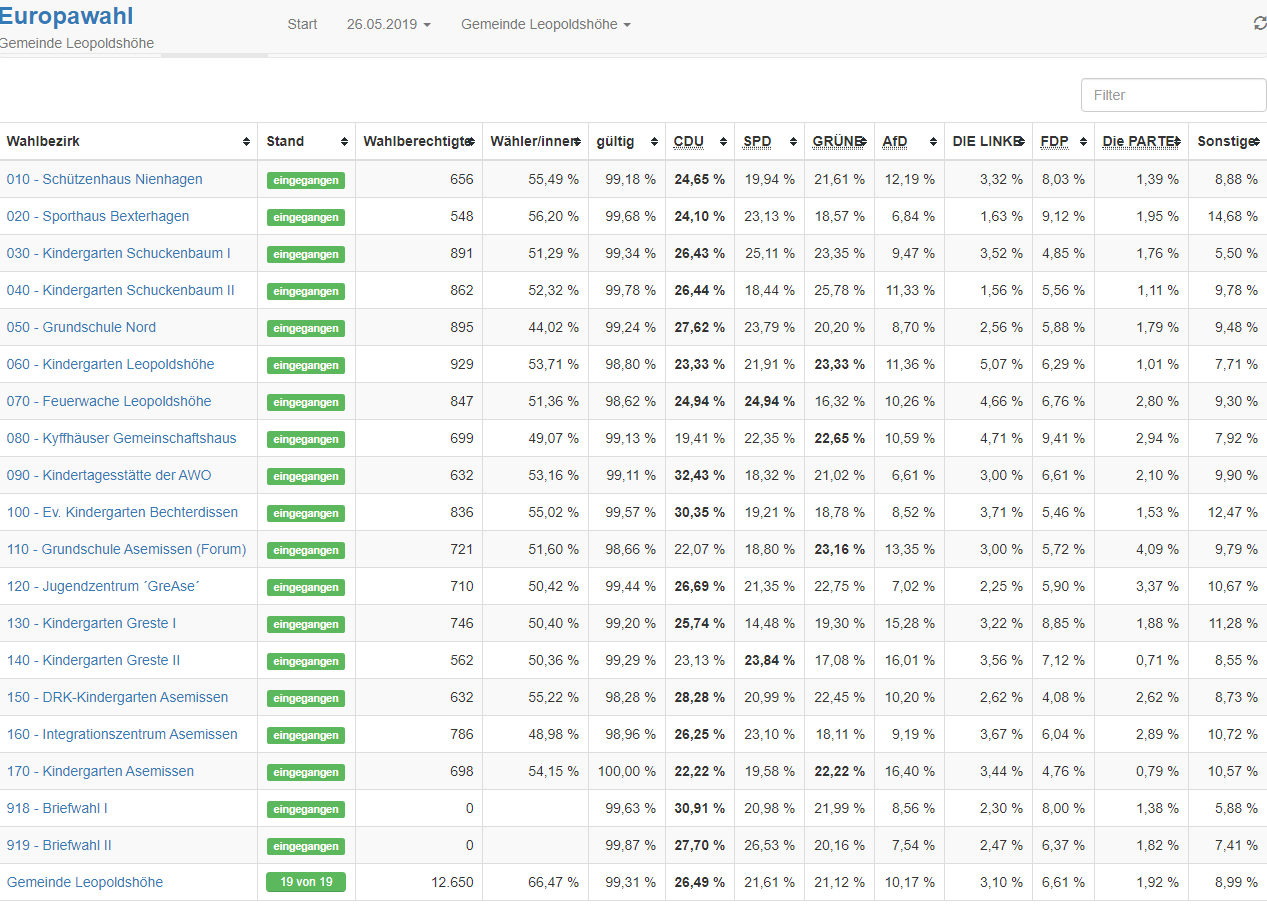Open 010 - Schützenhaus Nienhagen district
The width and height of the screenshot is (1267, 906).
point(104,179)
